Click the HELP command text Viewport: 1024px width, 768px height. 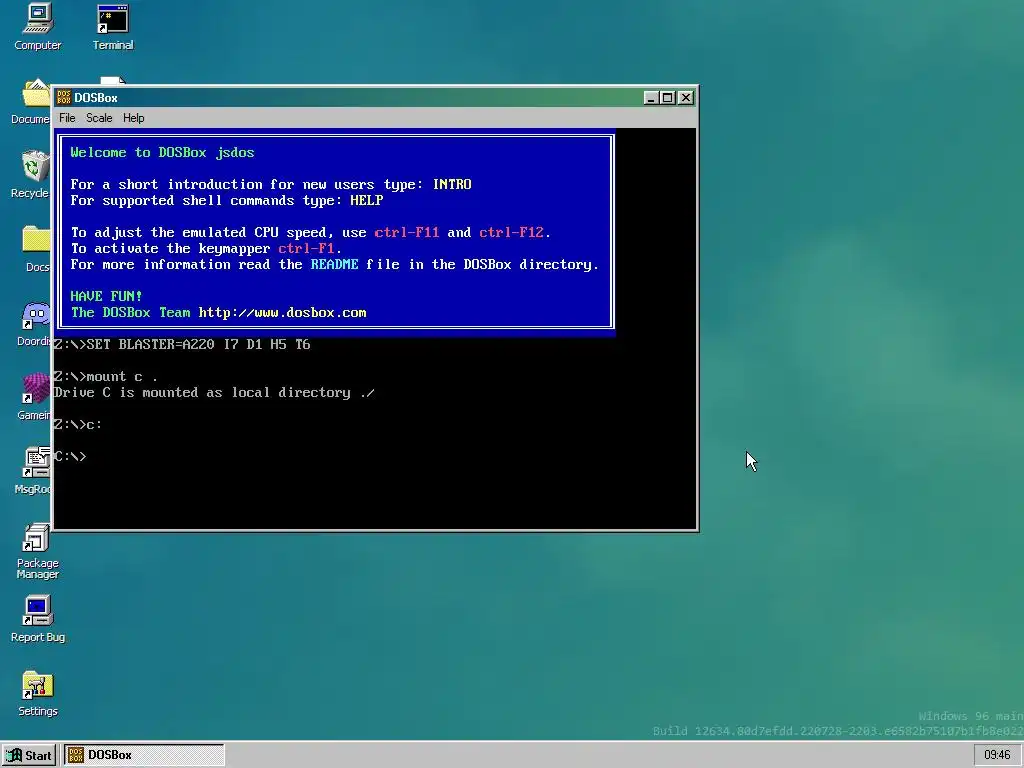pyautogui.click(x=366, y=200)
